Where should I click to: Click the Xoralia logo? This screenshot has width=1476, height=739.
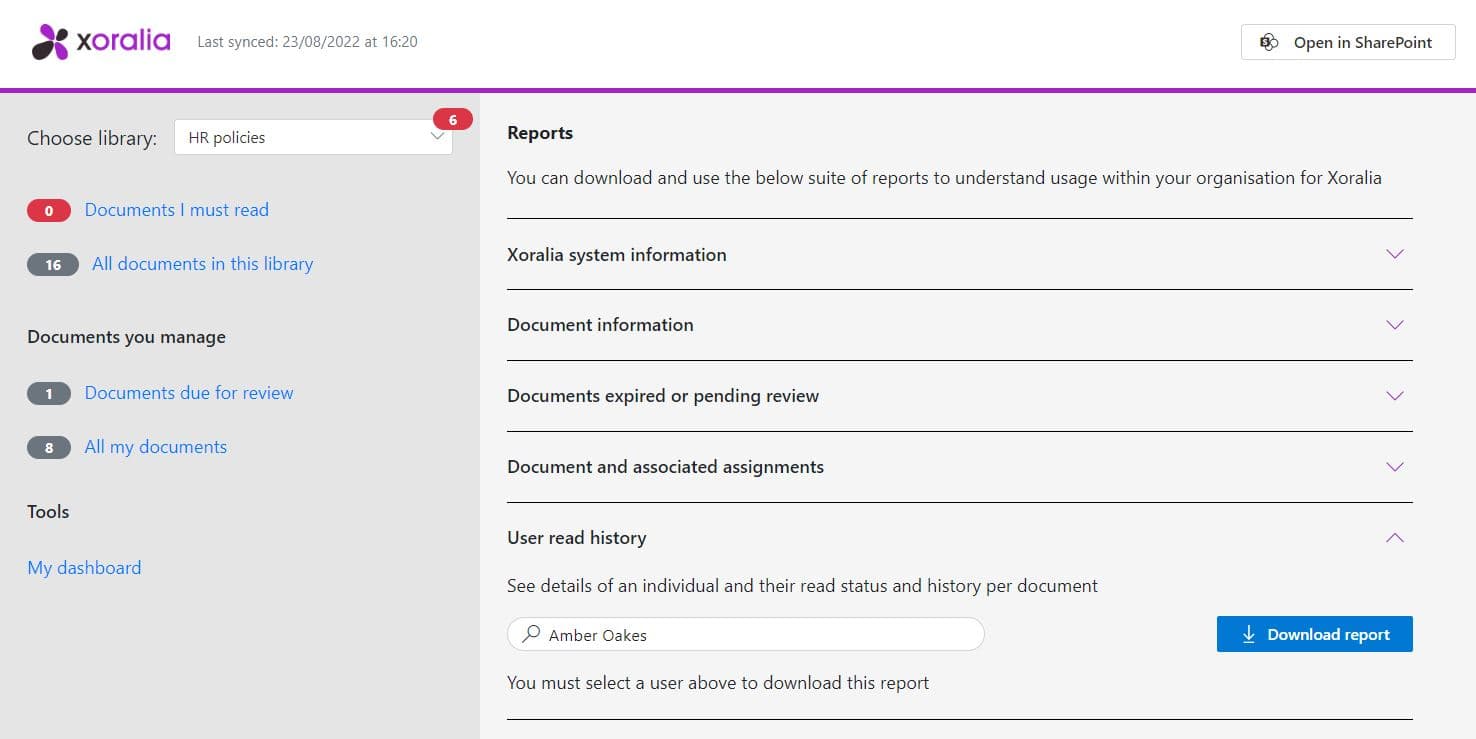coord(101,42)
